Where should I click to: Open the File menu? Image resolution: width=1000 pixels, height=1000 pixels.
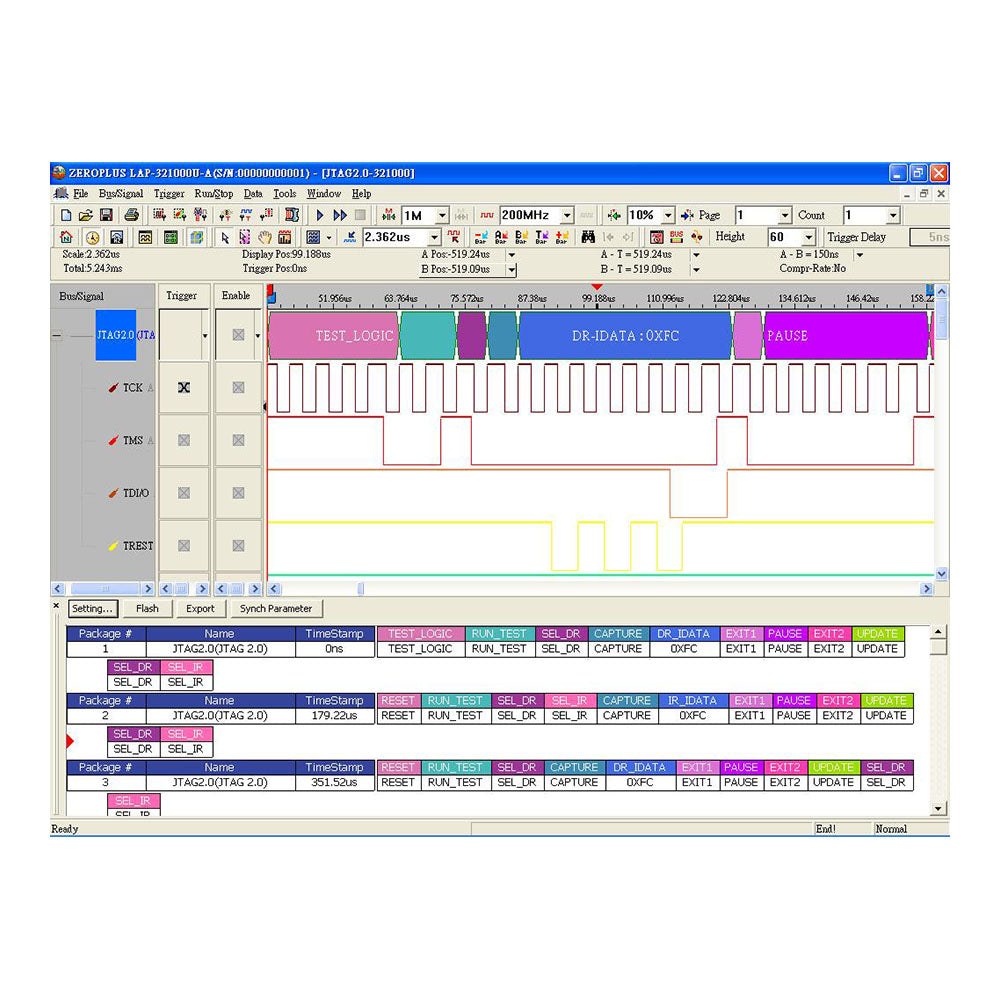coord(81,194)
